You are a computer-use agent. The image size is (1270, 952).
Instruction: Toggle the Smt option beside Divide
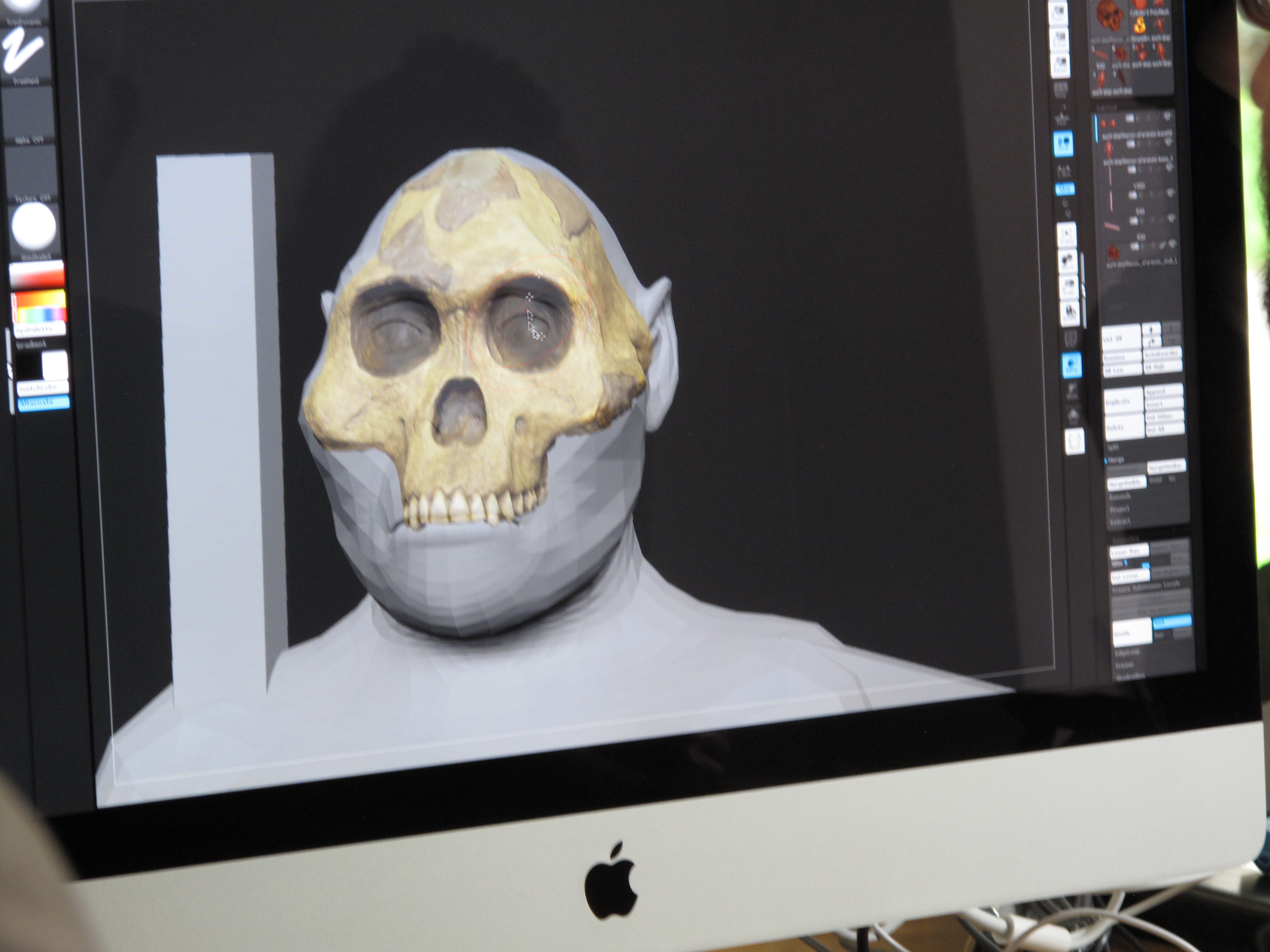[1173, 621]
